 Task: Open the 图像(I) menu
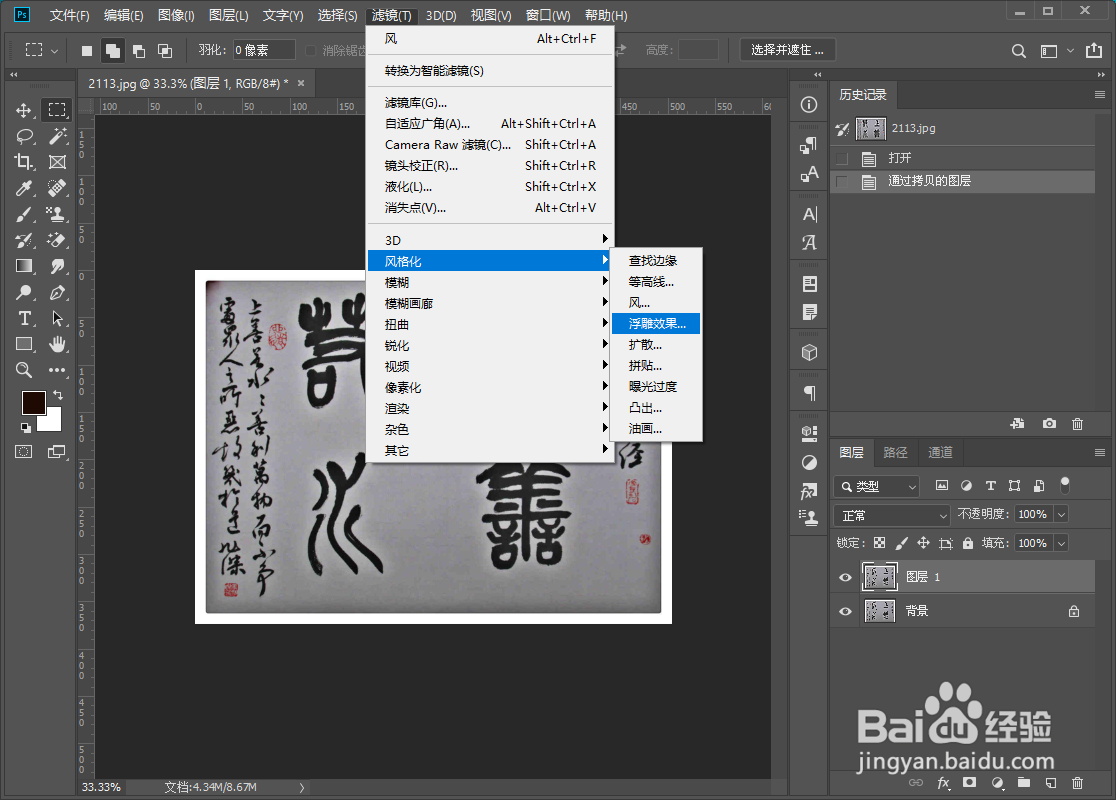tap(176, 15)
